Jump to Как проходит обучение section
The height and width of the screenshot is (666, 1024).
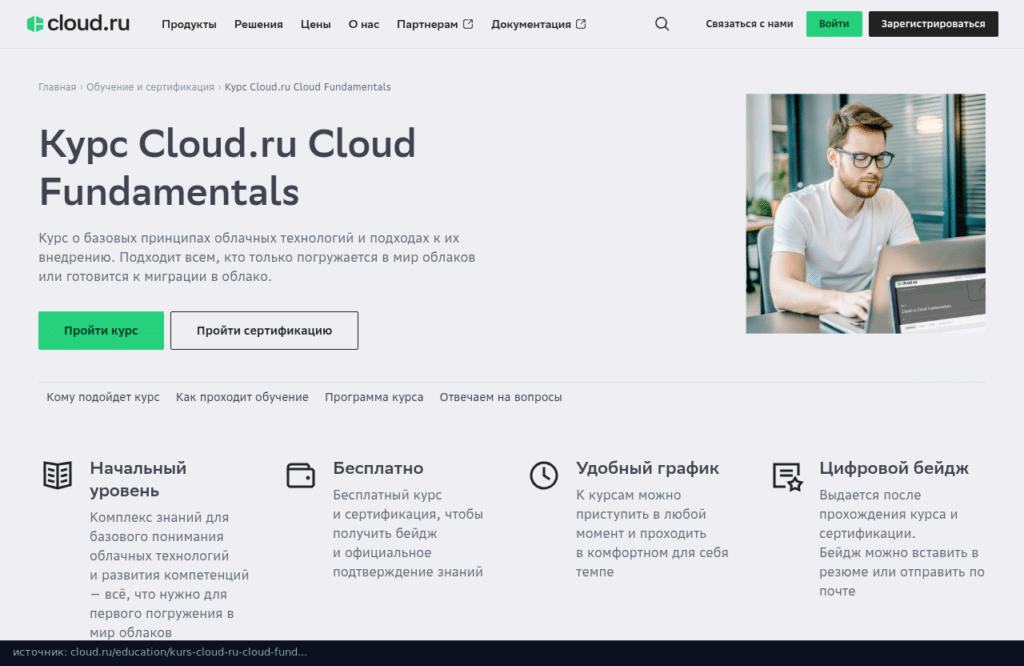pyautogui.click(x=242, y=397)
